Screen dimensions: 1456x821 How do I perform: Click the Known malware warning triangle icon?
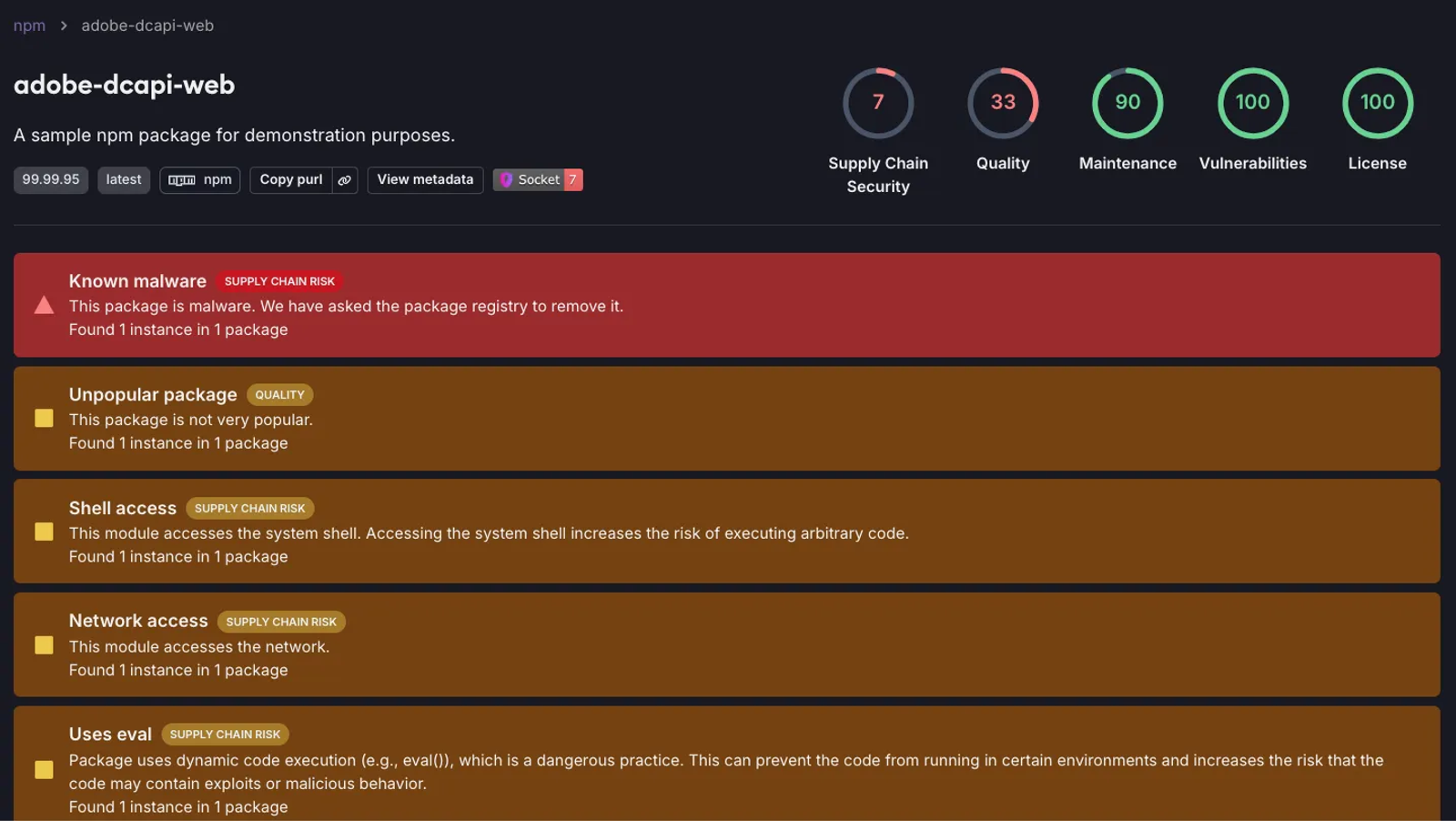(x=44, y=305)
